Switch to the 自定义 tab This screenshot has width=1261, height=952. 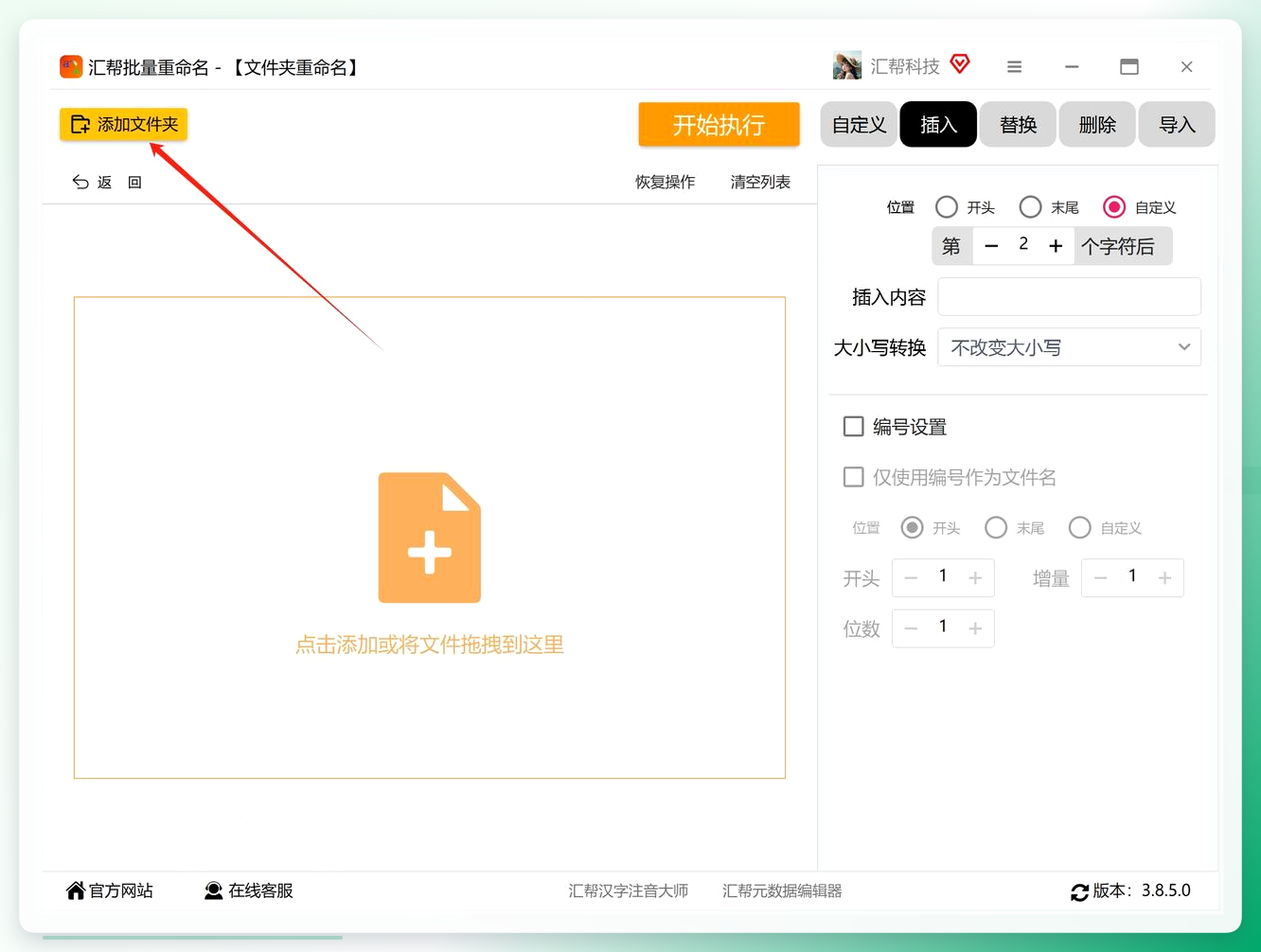coord(859,125)
